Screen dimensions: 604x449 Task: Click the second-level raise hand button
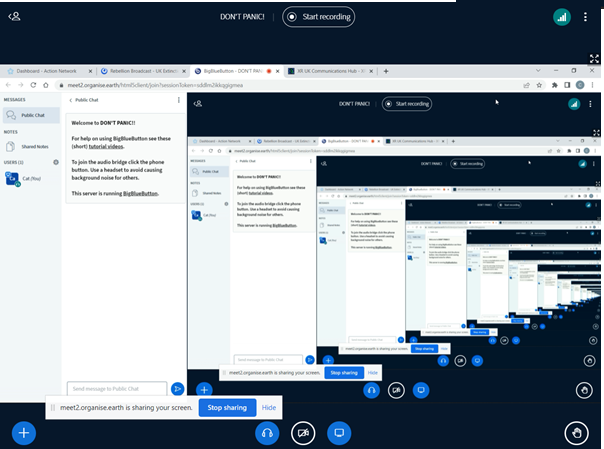coord(584,390)
